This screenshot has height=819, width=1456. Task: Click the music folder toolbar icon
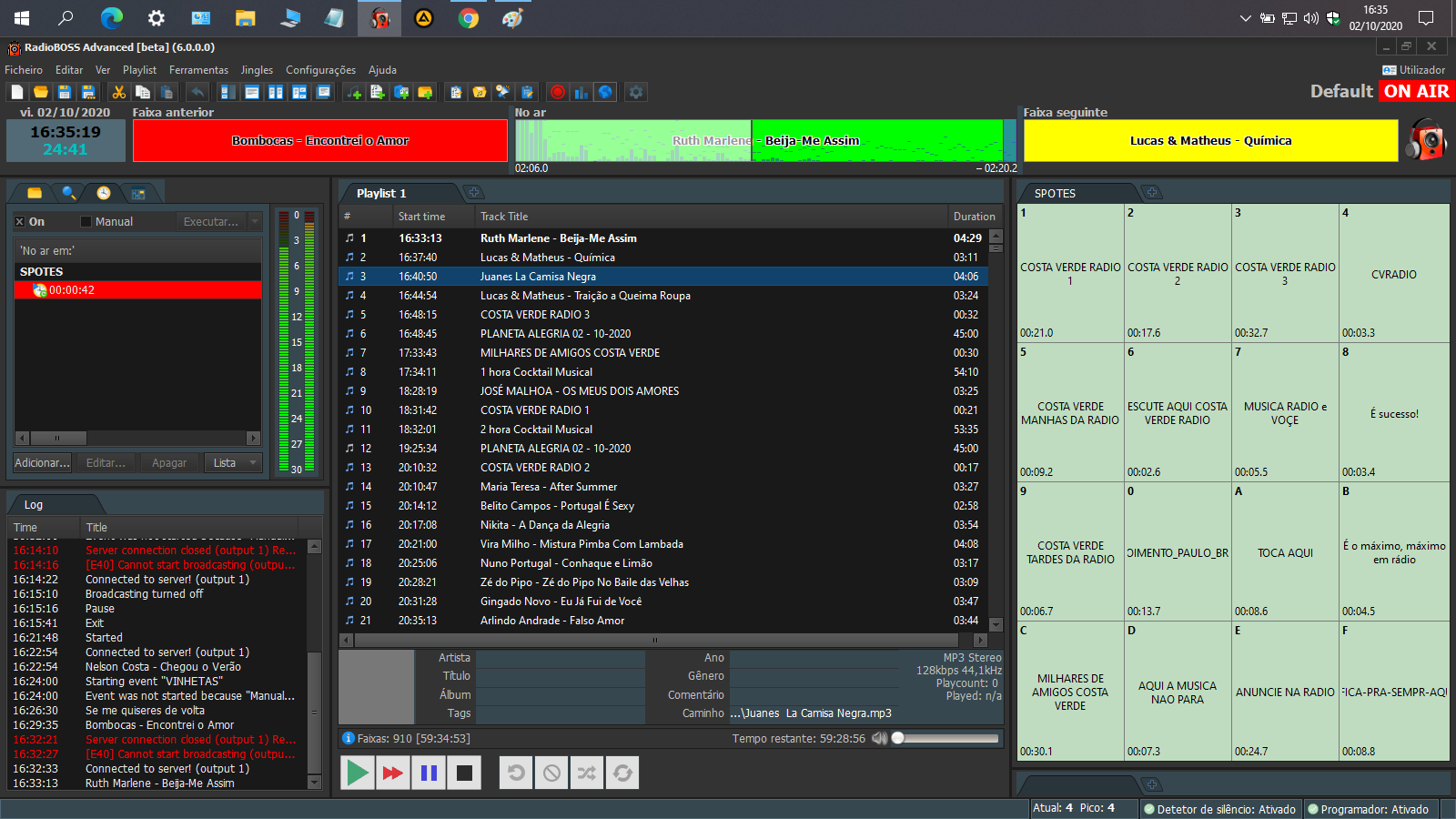point(480,92)
